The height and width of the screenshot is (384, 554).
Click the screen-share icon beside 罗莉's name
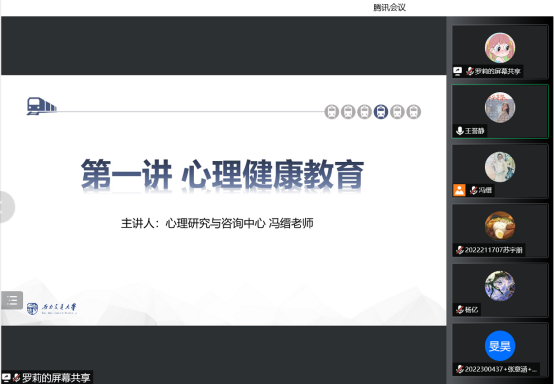[458, 71]
